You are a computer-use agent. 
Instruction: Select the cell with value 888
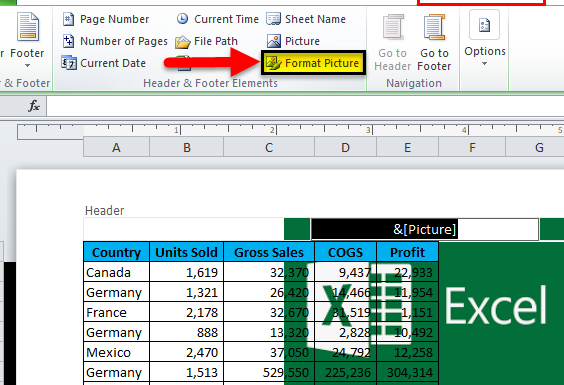(x=187, y=332)
